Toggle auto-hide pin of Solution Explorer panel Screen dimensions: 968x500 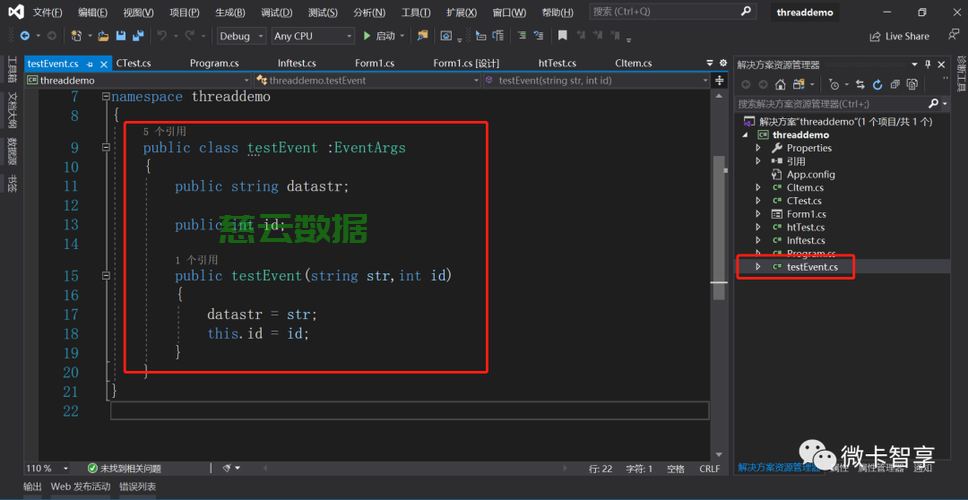[x=927, y=64]
